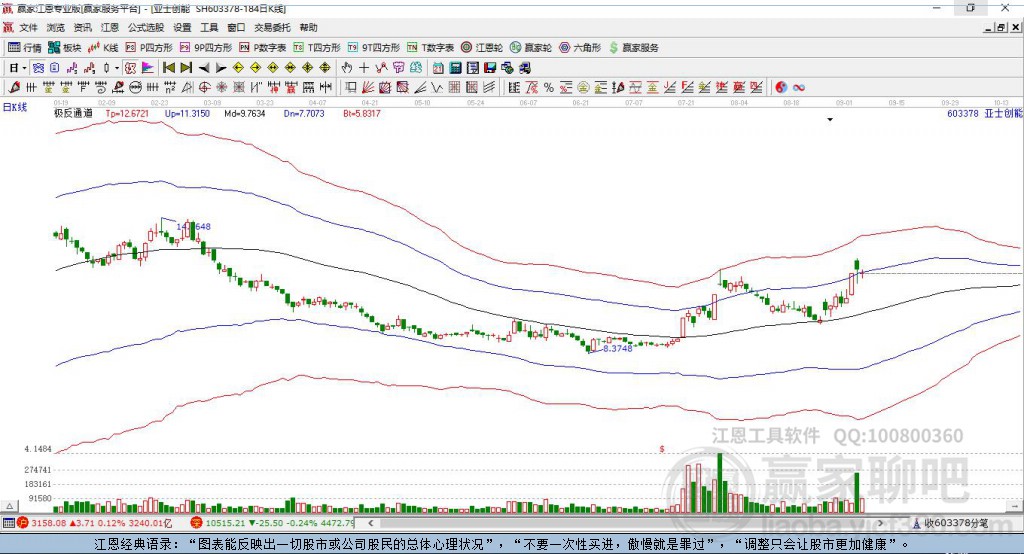Click the Tp=12.6721 value
The width and height of the screenshot is (1024, 554).
click(127, 113)
